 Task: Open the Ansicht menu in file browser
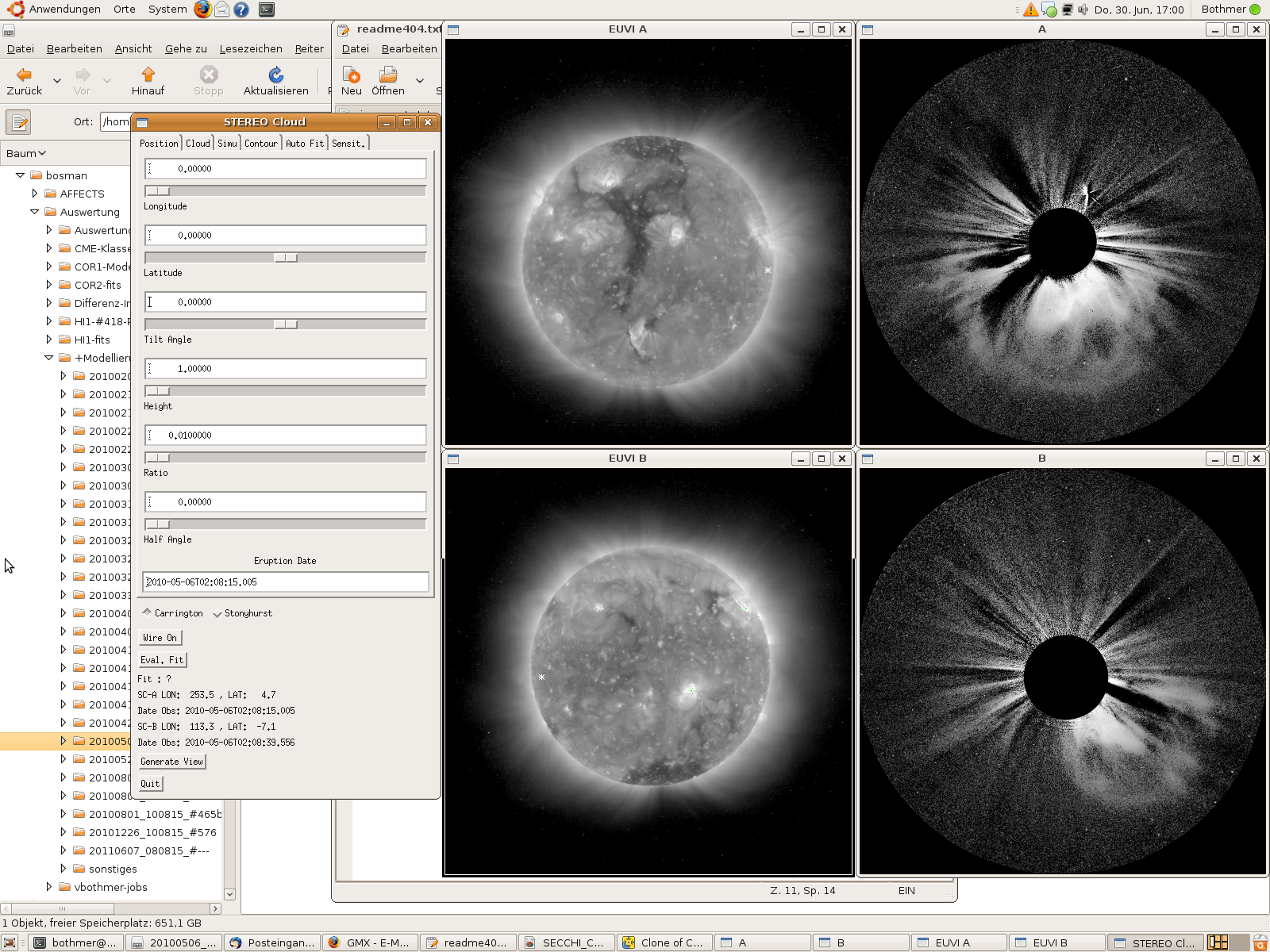click(133, 48)
